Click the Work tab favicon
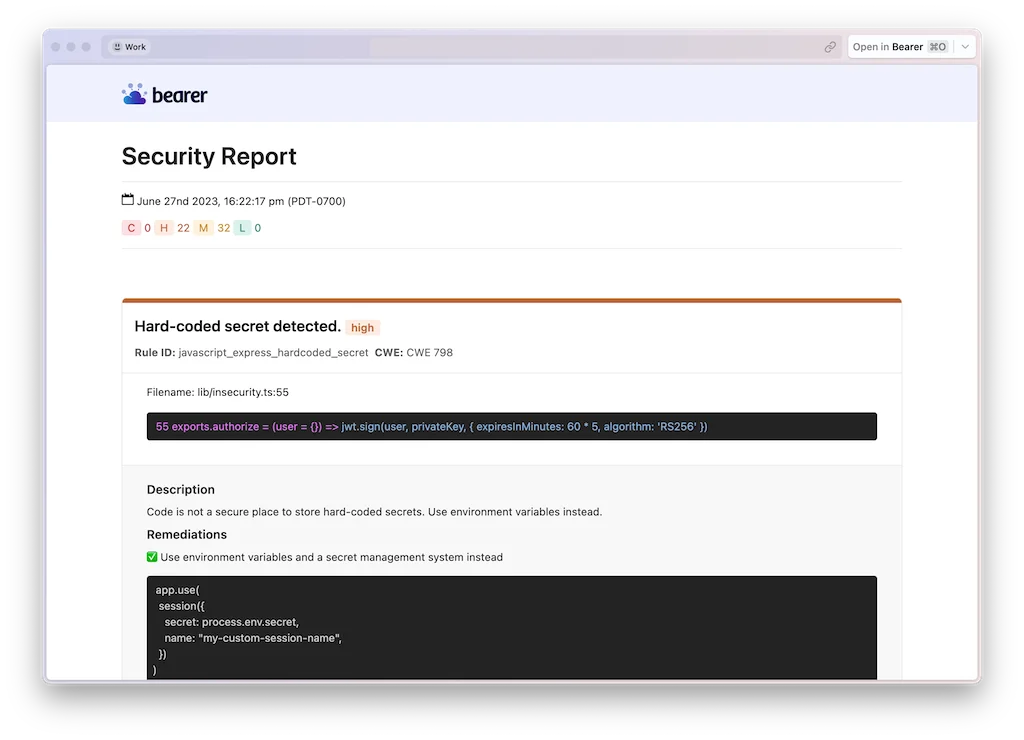This screenshot has width=1024, height=740. coord(119,46)
